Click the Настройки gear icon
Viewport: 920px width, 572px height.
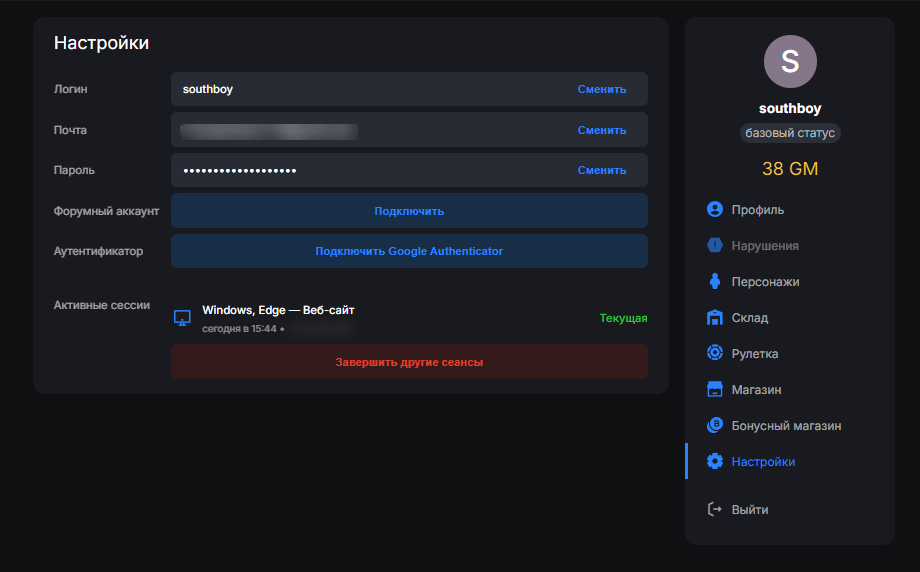714,462
